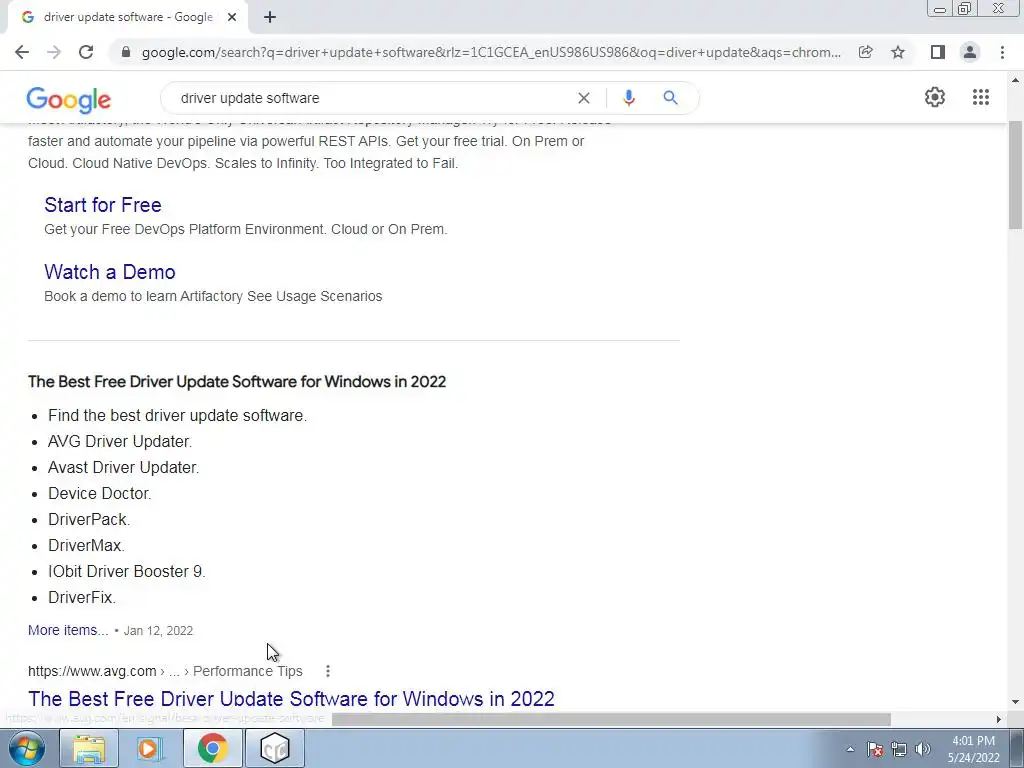Click the DriverPack list item

click(x=89, y=520)
